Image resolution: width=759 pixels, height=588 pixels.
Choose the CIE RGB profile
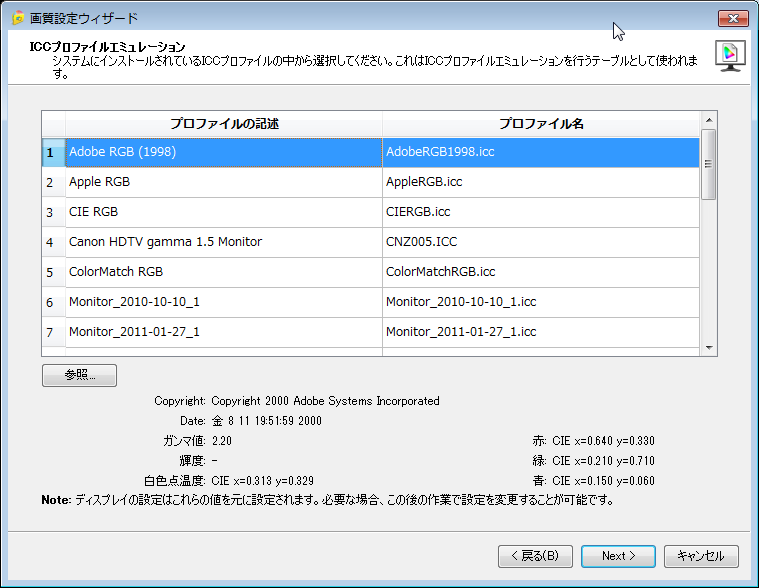(224, 212)
